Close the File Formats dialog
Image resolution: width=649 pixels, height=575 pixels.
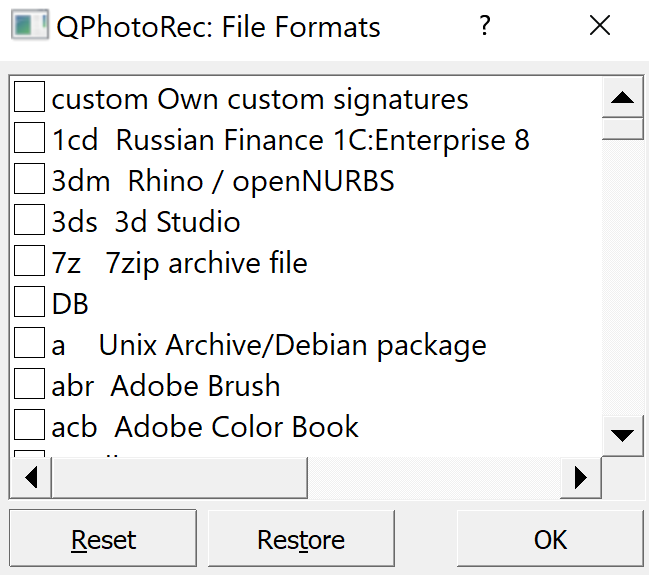pyautogui.click(x=600, y=26)
